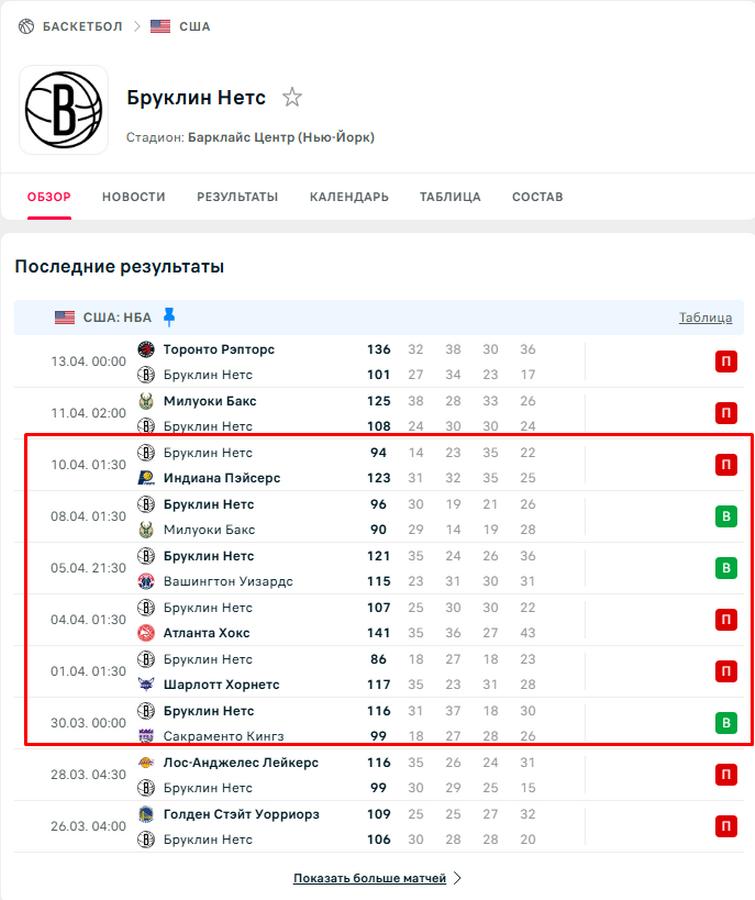Click the Golden State Warriors logo
Screen dimensions: 755x900
tap(146, 814)
